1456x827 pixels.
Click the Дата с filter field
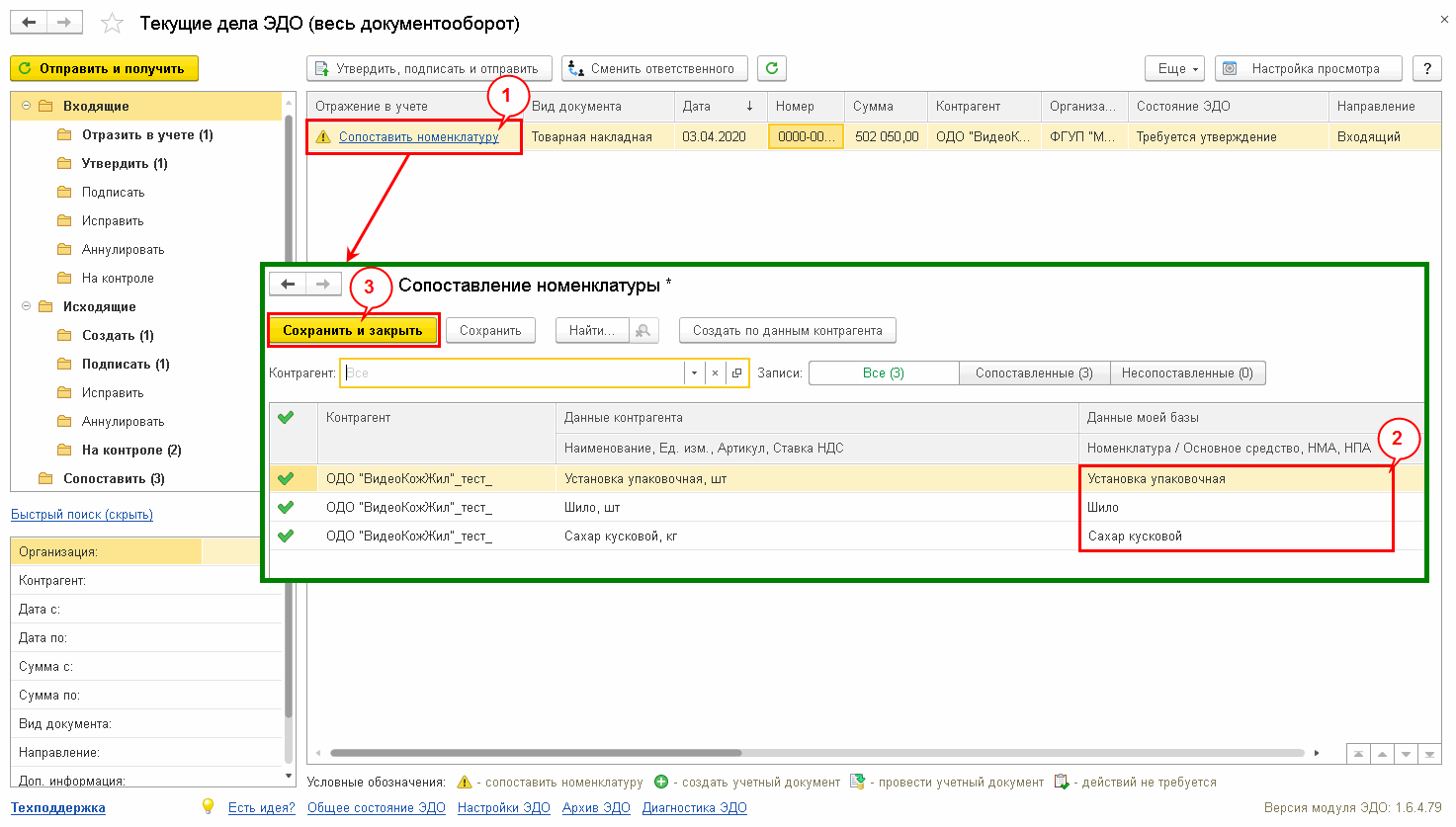[241, 609]
